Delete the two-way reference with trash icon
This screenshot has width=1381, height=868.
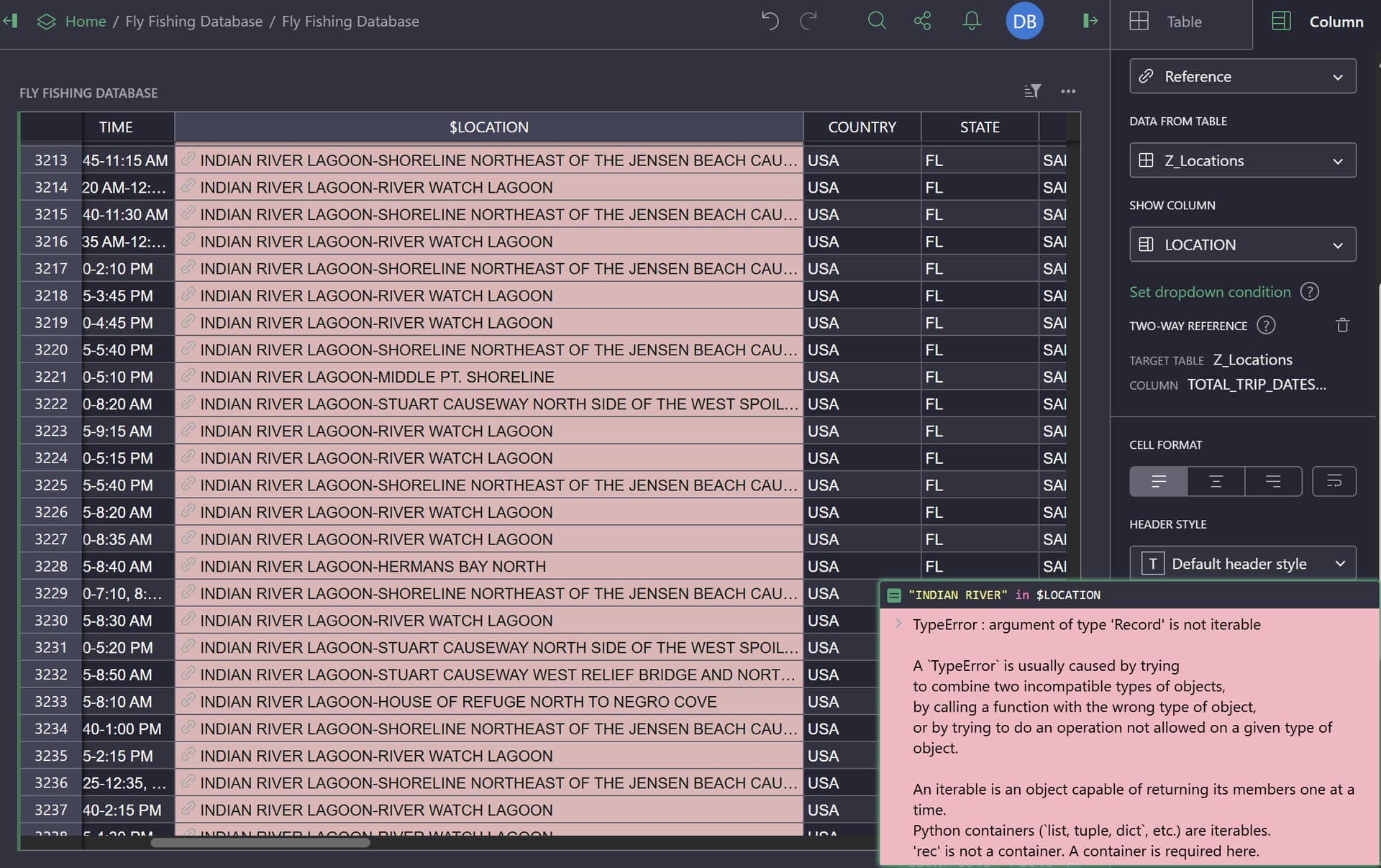tap(1342, 326)
